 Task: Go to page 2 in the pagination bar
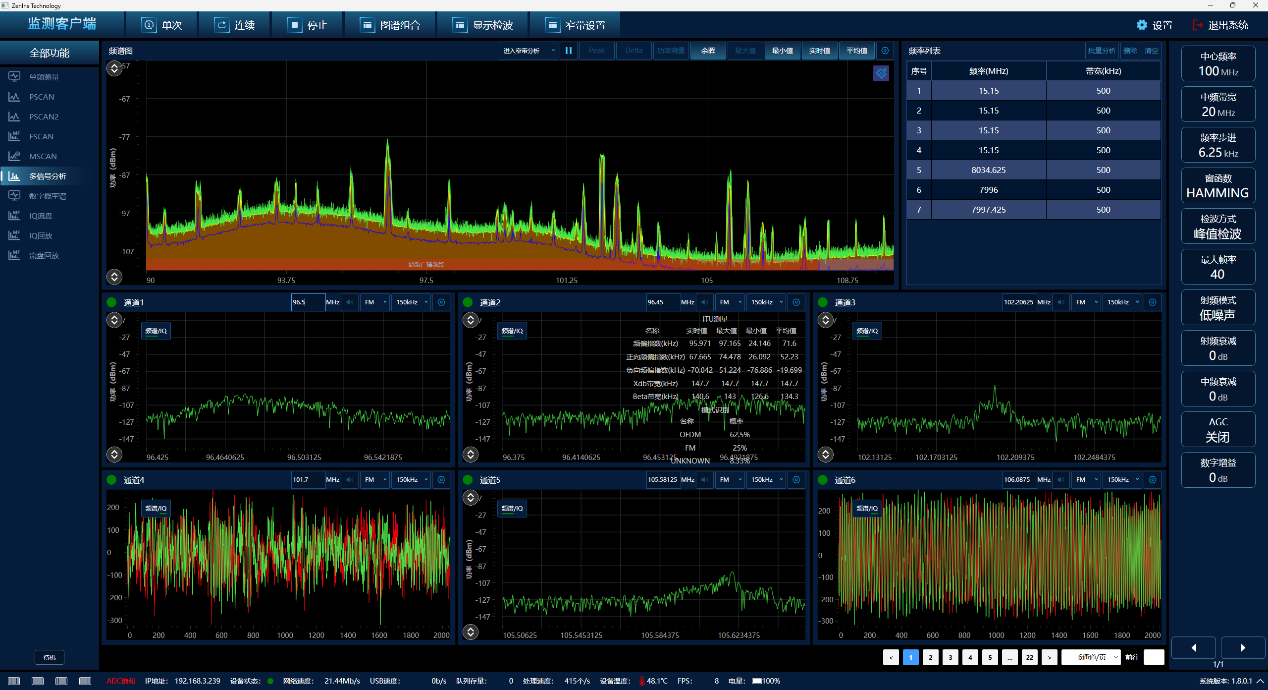(930, 657)
